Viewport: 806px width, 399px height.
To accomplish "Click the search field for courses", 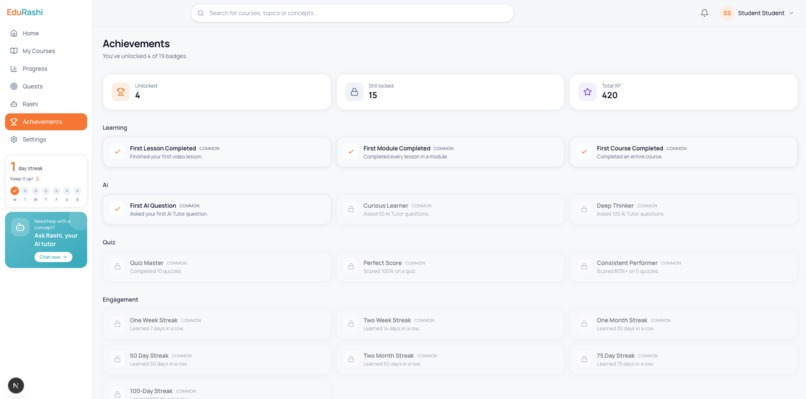I will click(x=352, y=13).
